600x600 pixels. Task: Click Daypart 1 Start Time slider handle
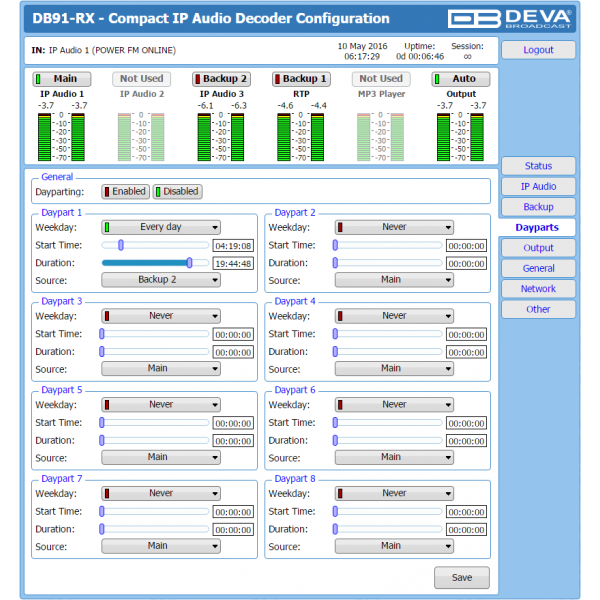point(121,245)
